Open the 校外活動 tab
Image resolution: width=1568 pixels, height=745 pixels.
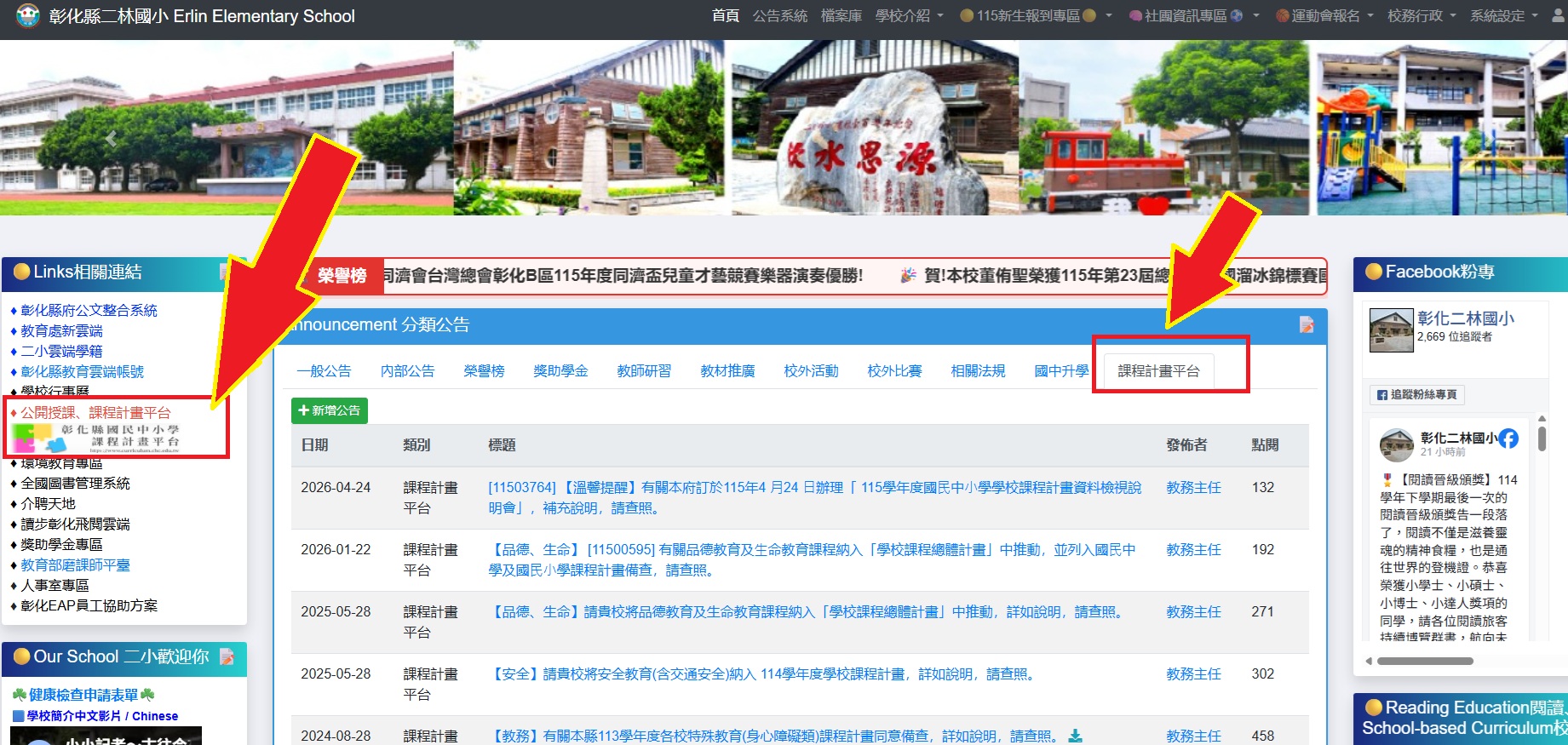point(811,371)
